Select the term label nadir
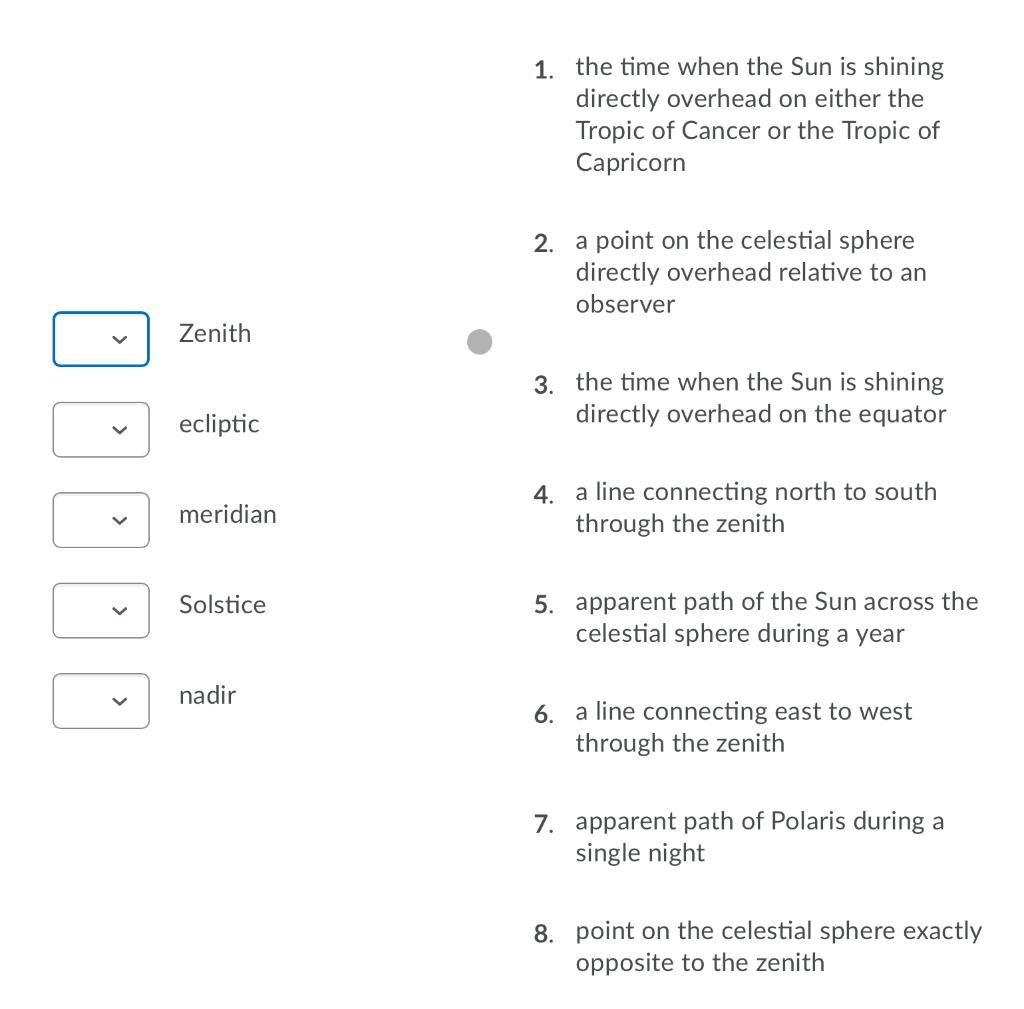1024x1009 pixels. (x=207, y=694)
